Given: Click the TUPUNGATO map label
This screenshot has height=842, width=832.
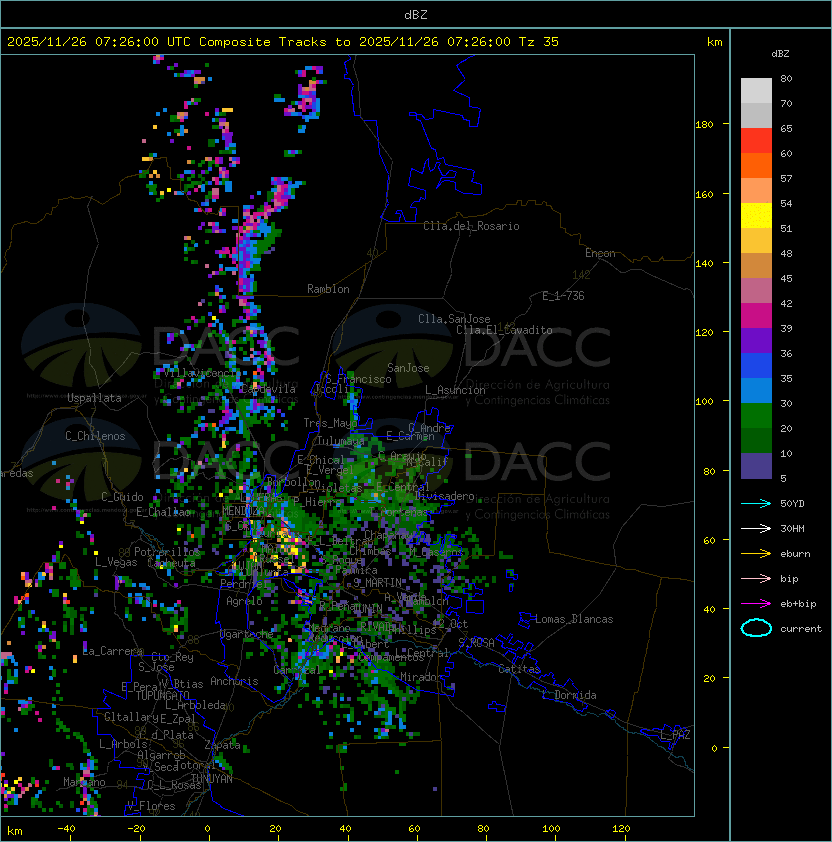Looking at the screenshot, I should (x=162, y=695).
